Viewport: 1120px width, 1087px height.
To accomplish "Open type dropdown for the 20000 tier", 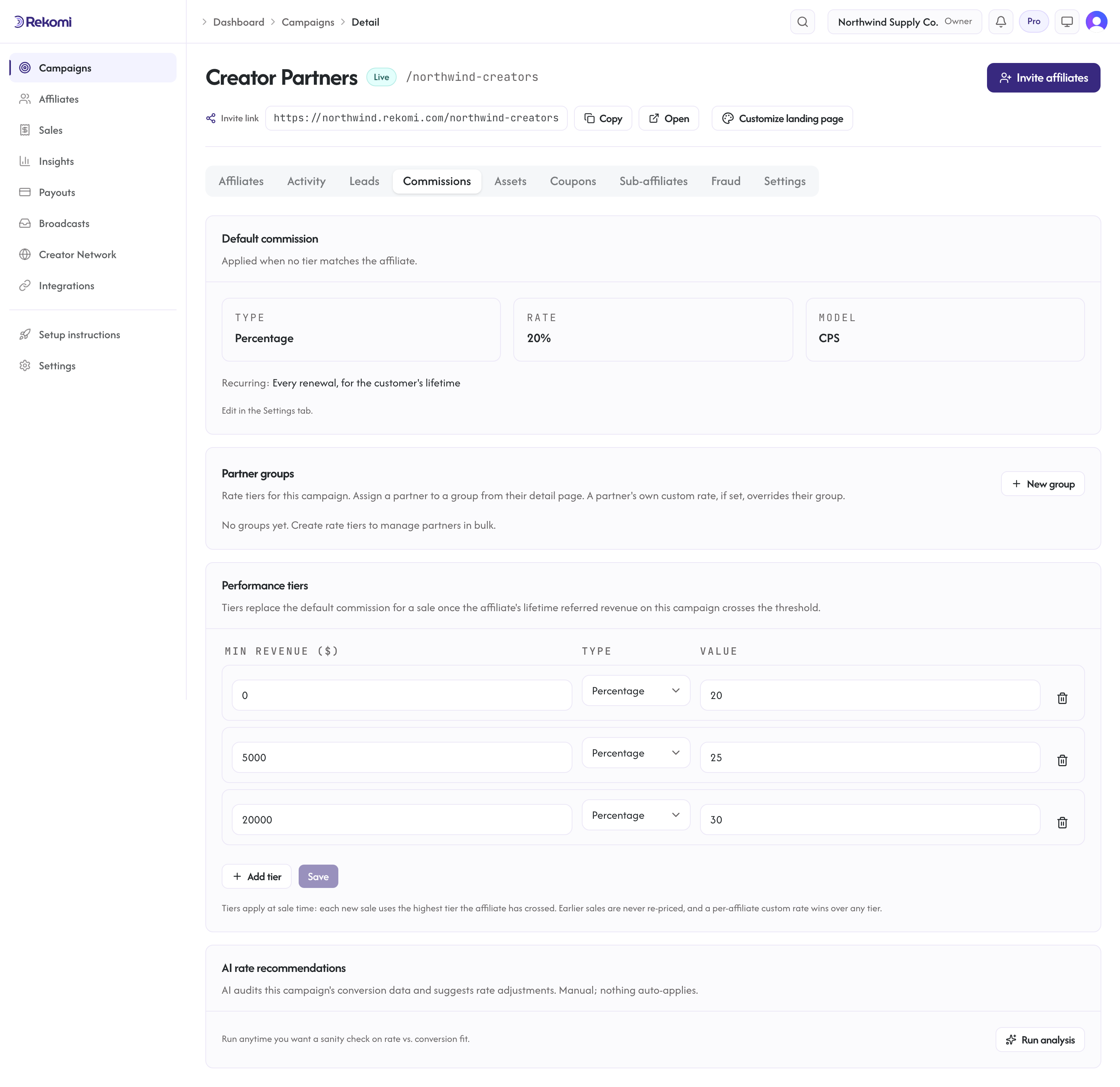I will [x=635, y=815].
